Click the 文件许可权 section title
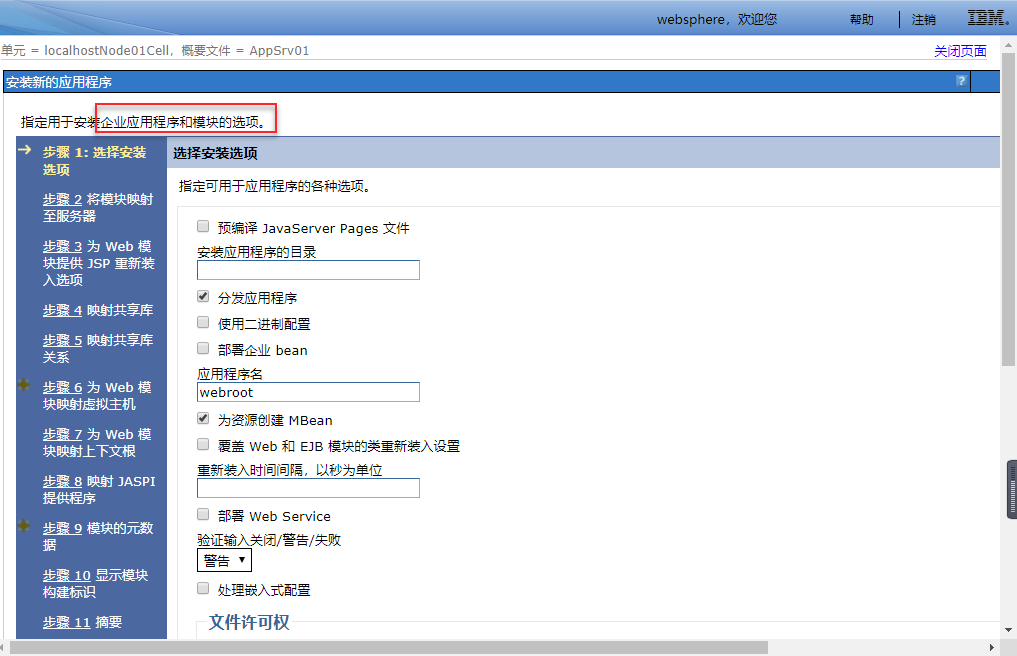1017x656 pixels. (x=249, y=622)
